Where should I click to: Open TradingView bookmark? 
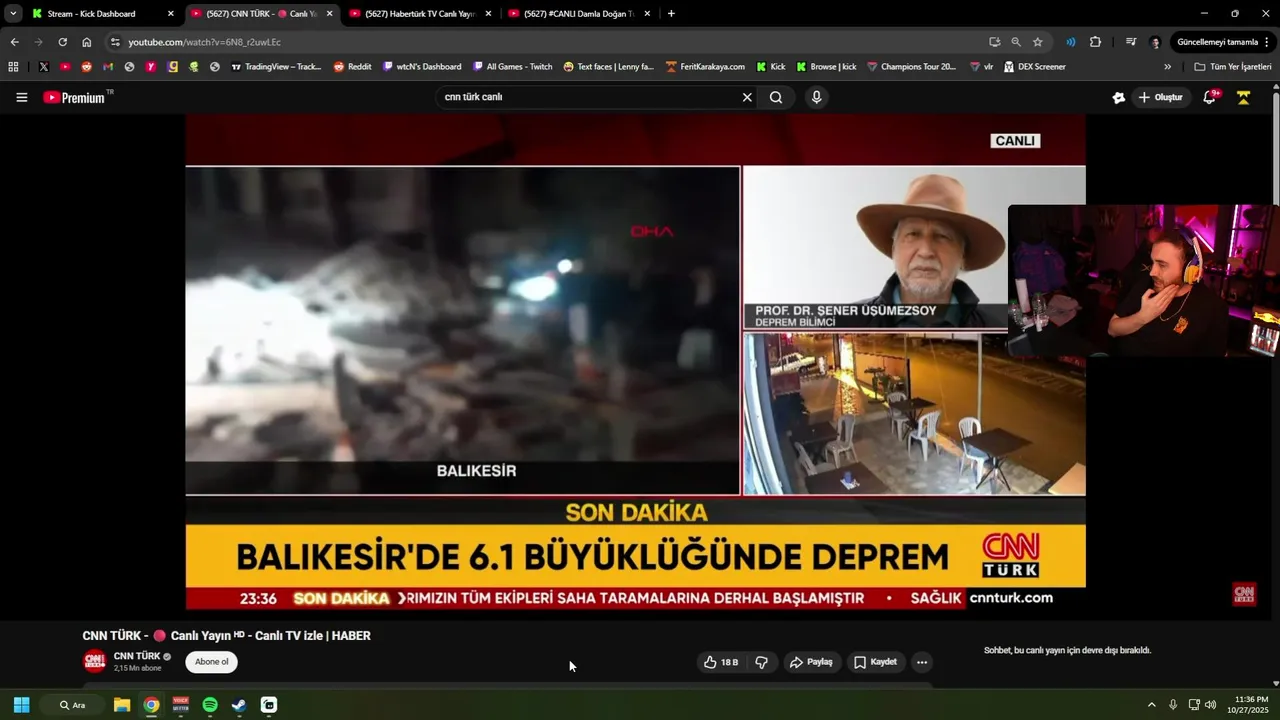(x=276, y=67)
